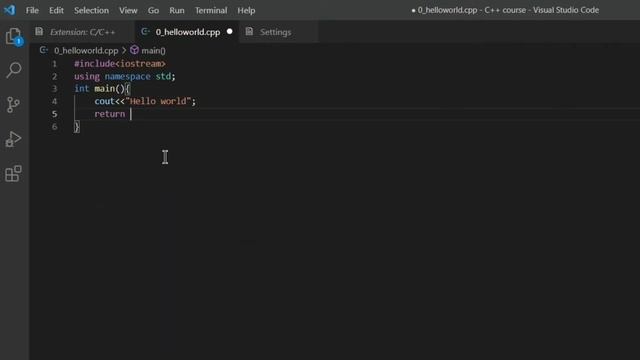Viewport: 640px width, 360px height.
Task: Open the Help menu
Action: [x=246, y=10]
